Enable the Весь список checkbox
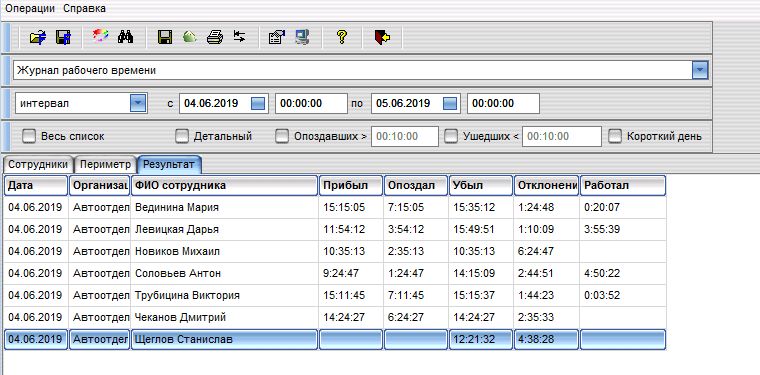 point(29,137)
